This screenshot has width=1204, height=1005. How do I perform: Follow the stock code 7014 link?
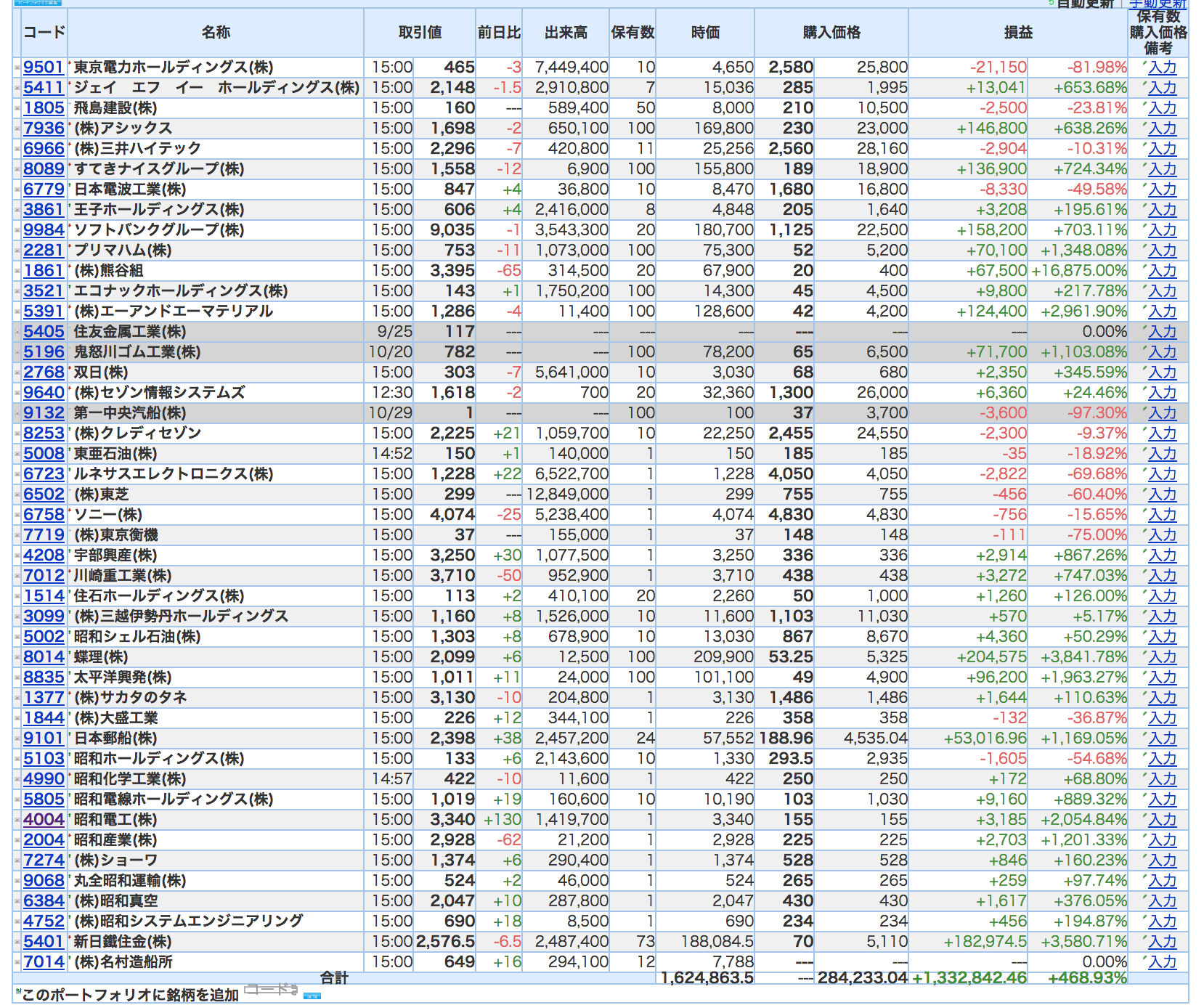(44, 962)
